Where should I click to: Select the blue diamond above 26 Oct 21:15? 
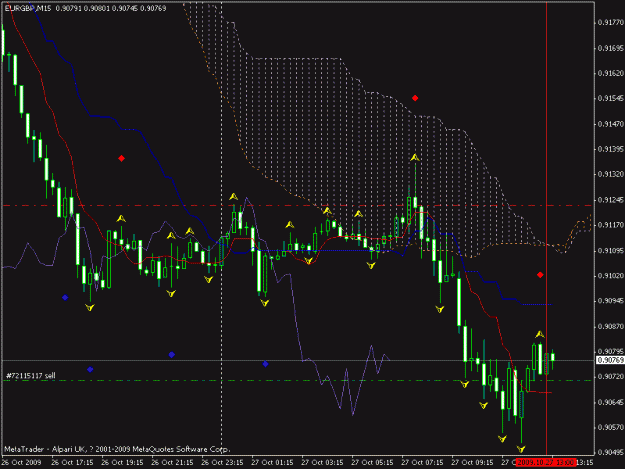click(171, 355)
